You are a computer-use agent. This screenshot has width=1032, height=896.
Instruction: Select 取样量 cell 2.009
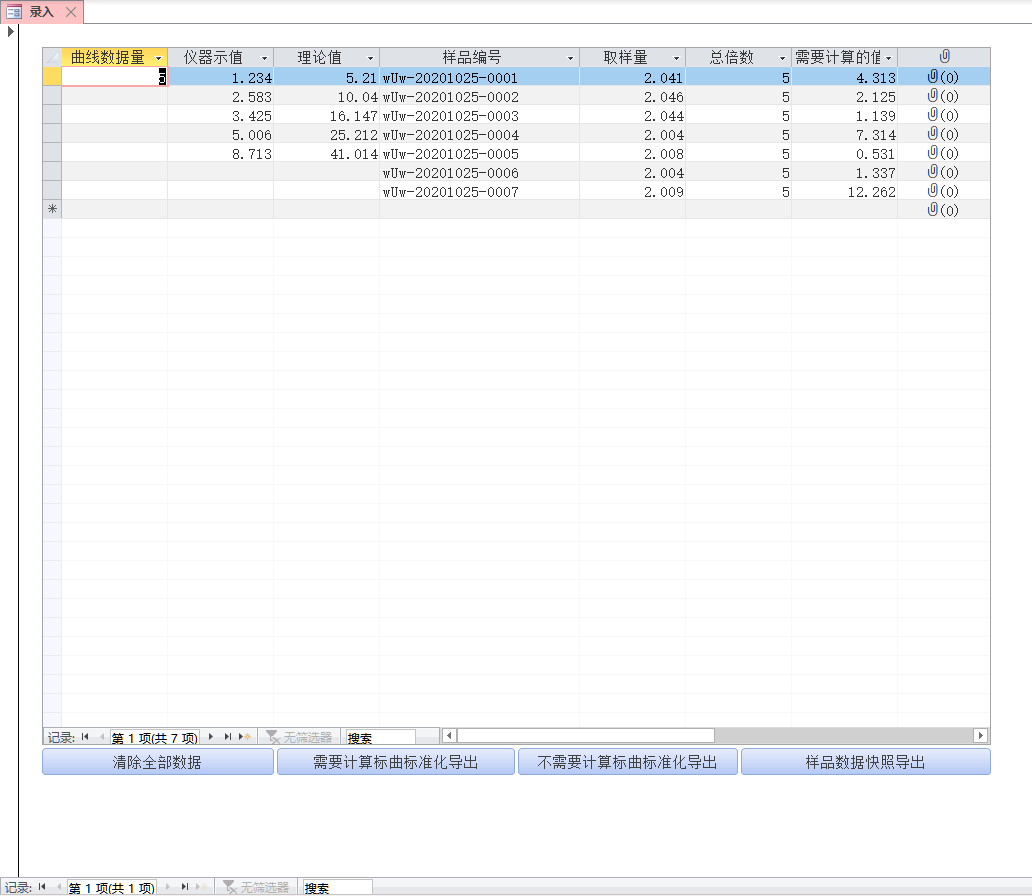pyautogui.click(x=632, y=192)
